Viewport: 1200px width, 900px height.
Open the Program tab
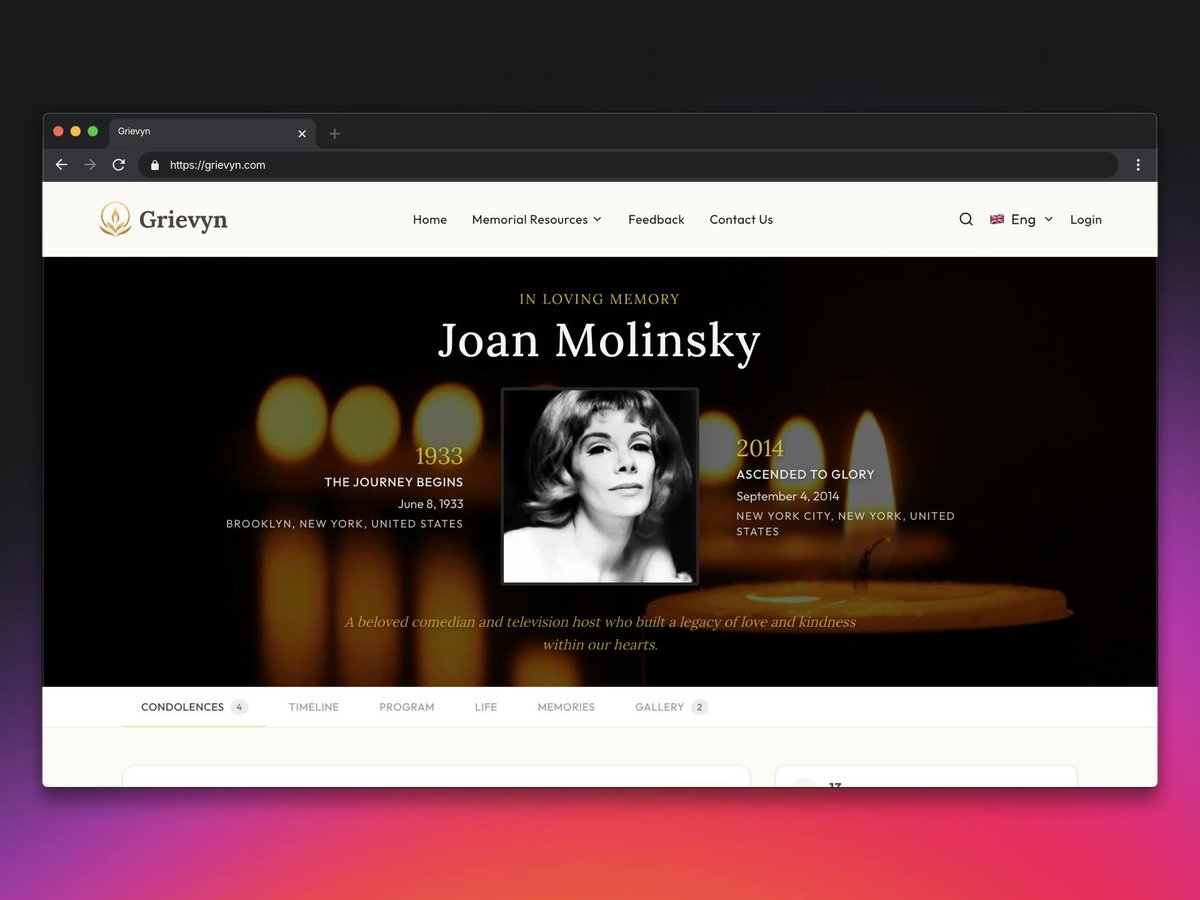[407, 707]
